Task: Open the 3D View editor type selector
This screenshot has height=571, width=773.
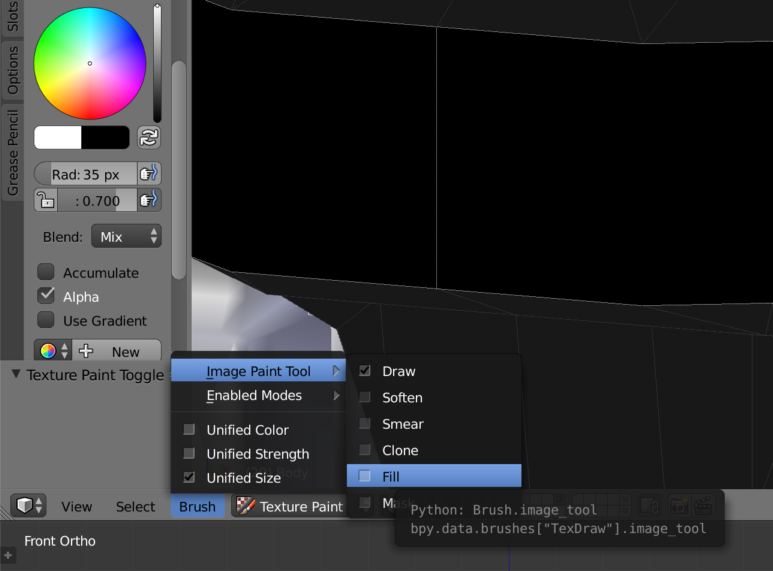Action: pos(28,506)
